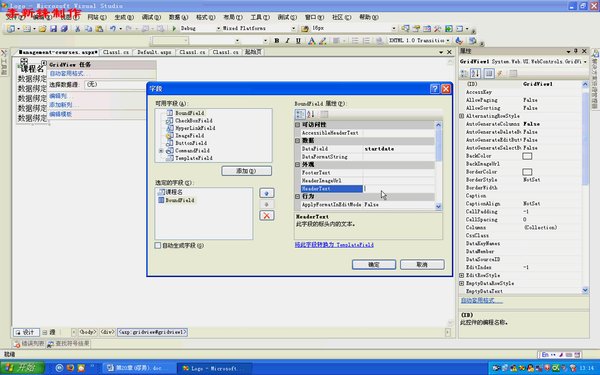This screenshot has height=375, width=600.
Task: Click the Save icon in the toolbar
Action: click(x=53, y=28)
